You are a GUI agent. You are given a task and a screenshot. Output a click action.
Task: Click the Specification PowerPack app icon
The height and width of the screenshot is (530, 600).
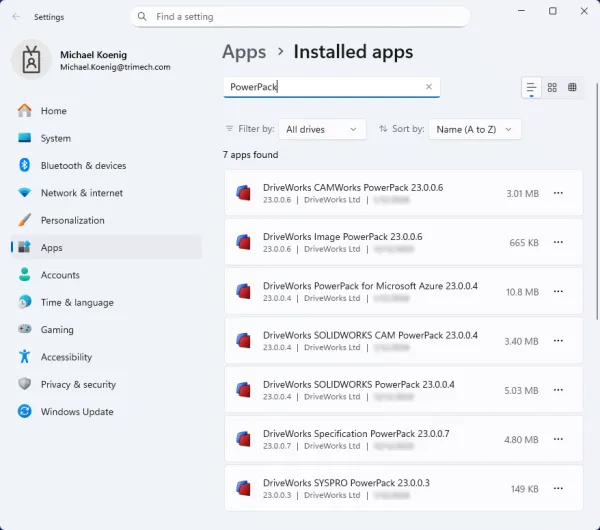243,439
